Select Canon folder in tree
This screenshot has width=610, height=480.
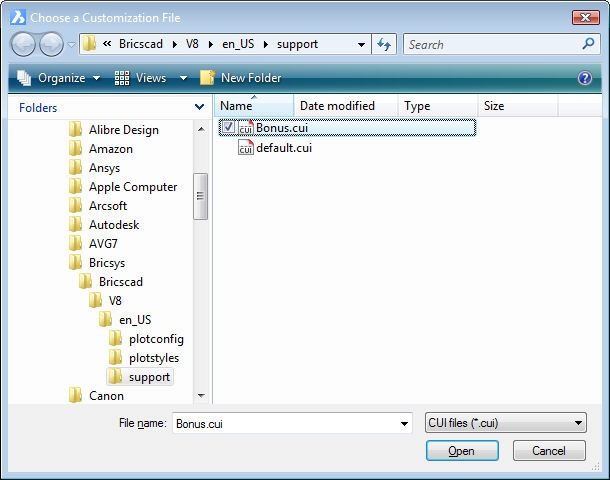106,396
